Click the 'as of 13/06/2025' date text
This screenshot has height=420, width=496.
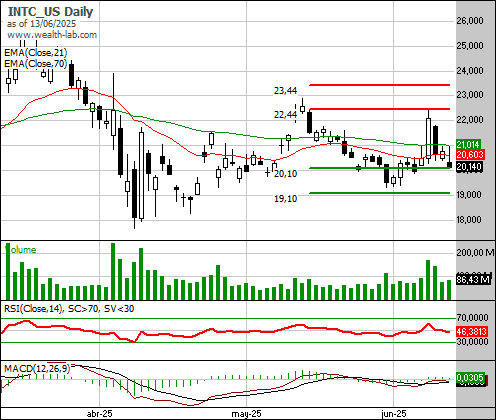click(41, 24)
